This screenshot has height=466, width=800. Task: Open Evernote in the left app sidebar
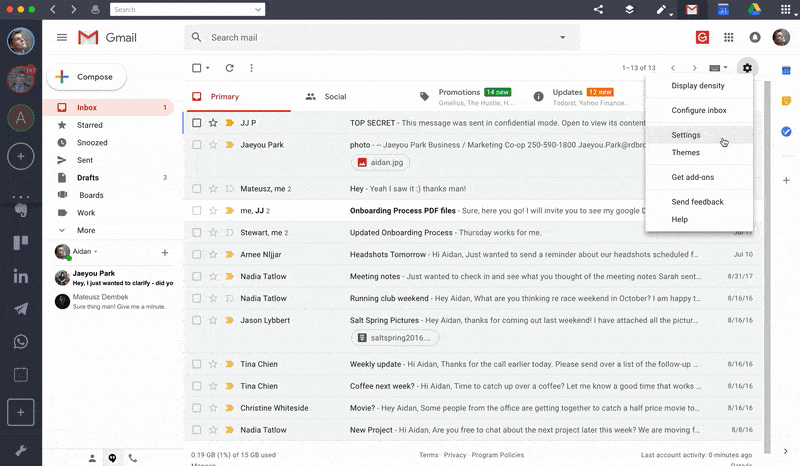(21, 210)
